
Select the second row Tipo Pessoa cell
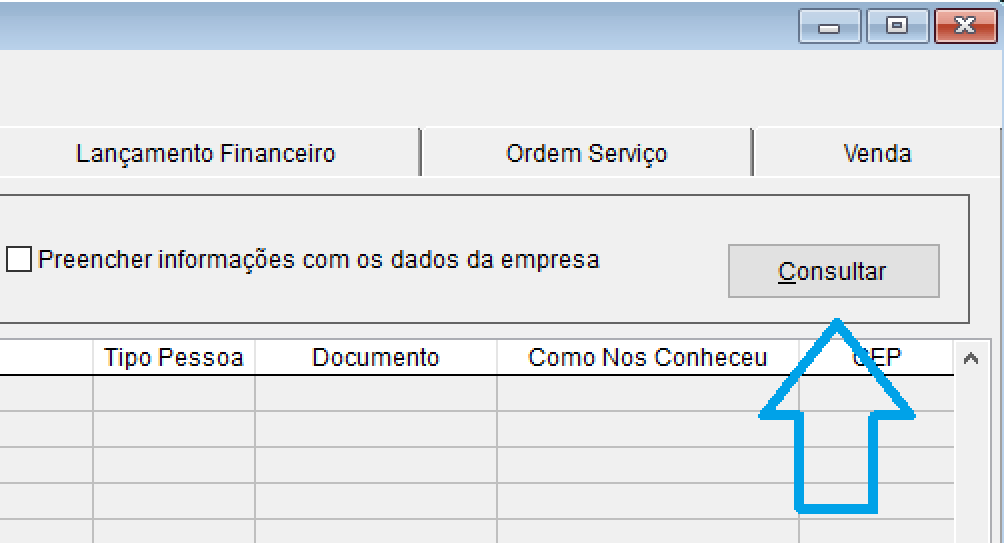pyautogui.click(x=174, y=429)
